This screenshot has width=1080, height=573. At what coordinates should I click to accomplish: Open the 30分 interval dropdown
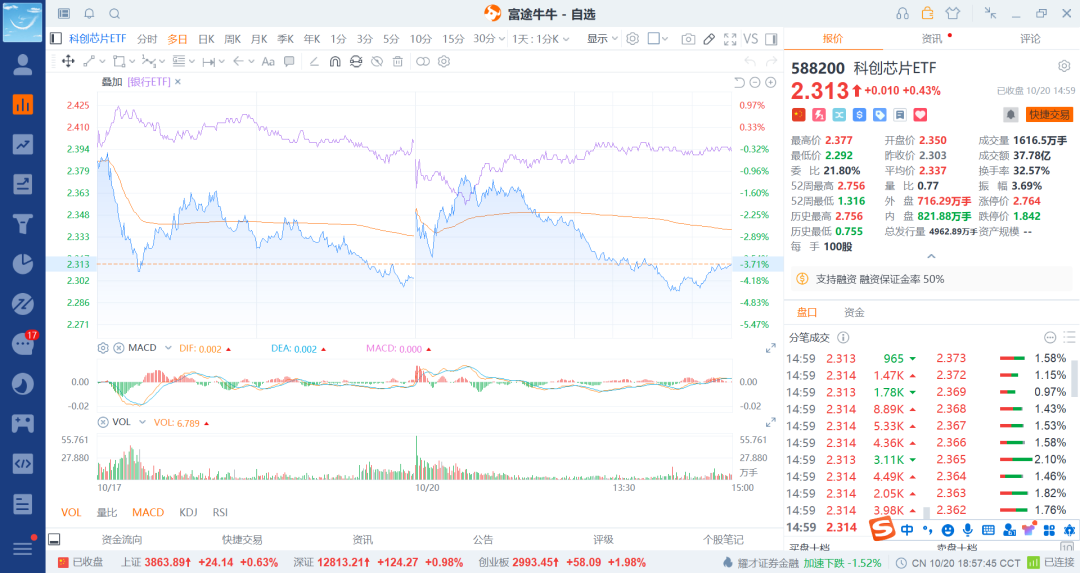pyautogui.click(x=489, y=39)
